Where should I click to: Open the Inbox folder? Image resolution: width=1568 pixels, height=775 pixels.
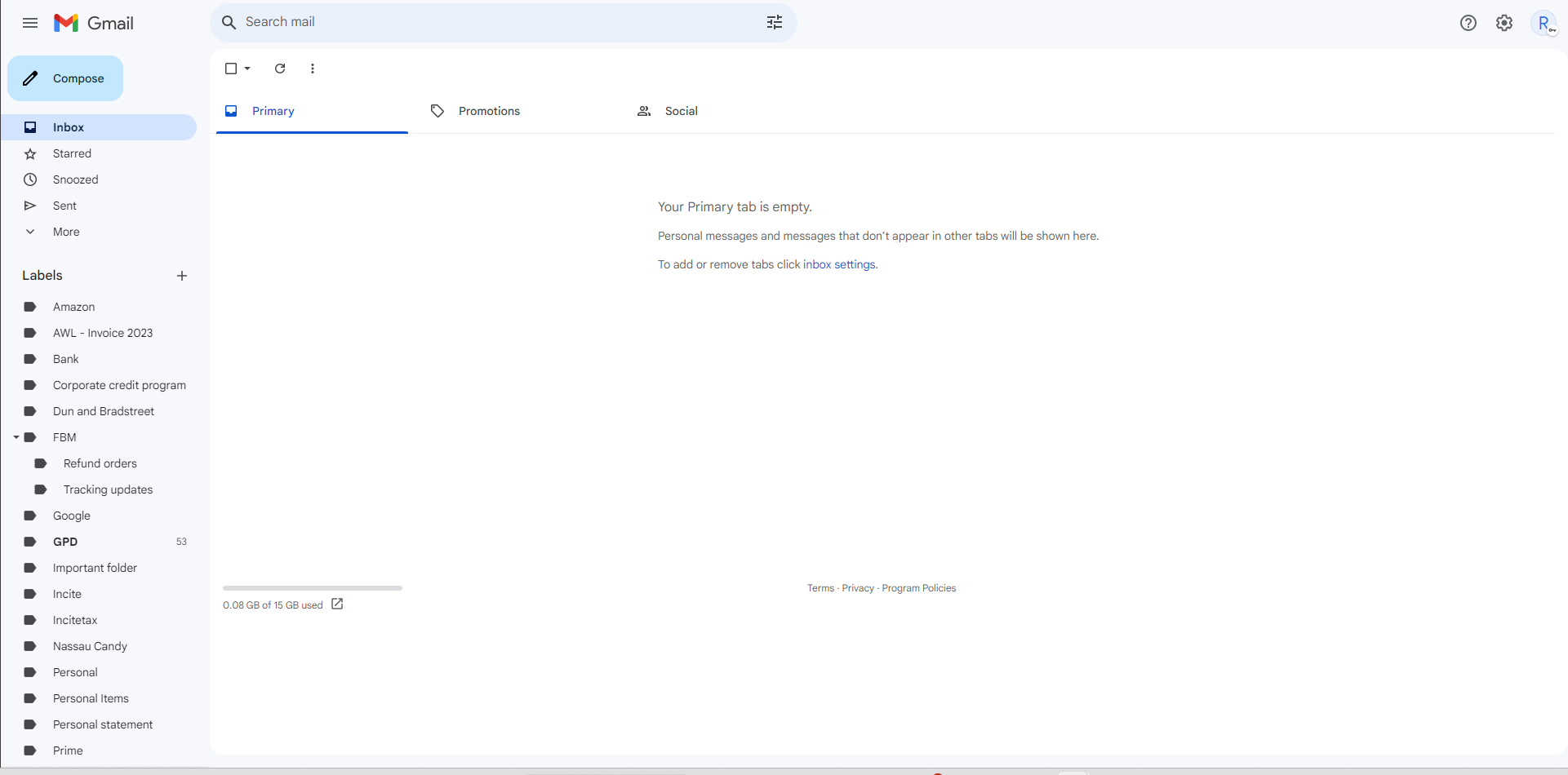pos(99,127)
